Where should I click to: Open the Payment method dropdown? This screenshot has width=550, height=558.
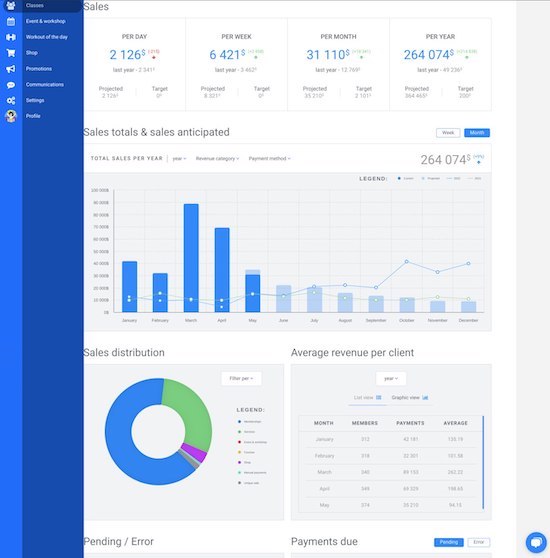point(269,159)
